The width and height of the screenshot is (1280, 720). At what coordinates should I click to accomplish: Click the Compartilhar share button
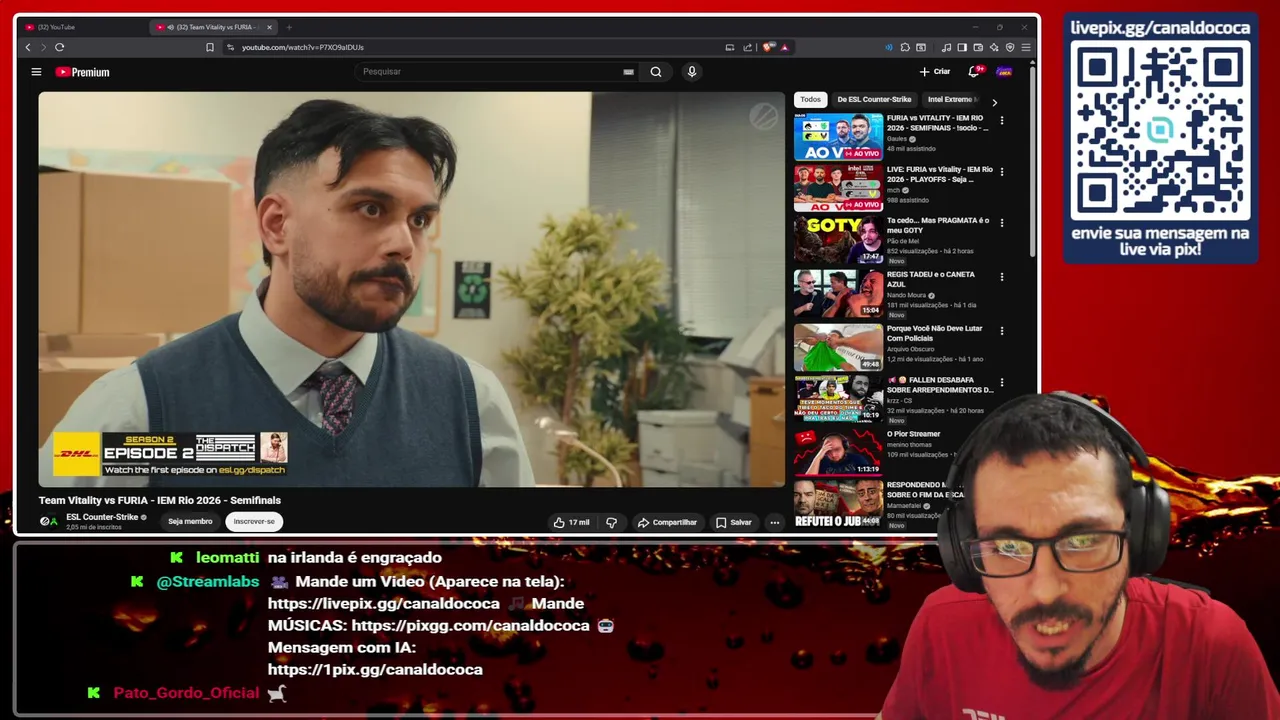pyautogui.click(x=667, y=522)
